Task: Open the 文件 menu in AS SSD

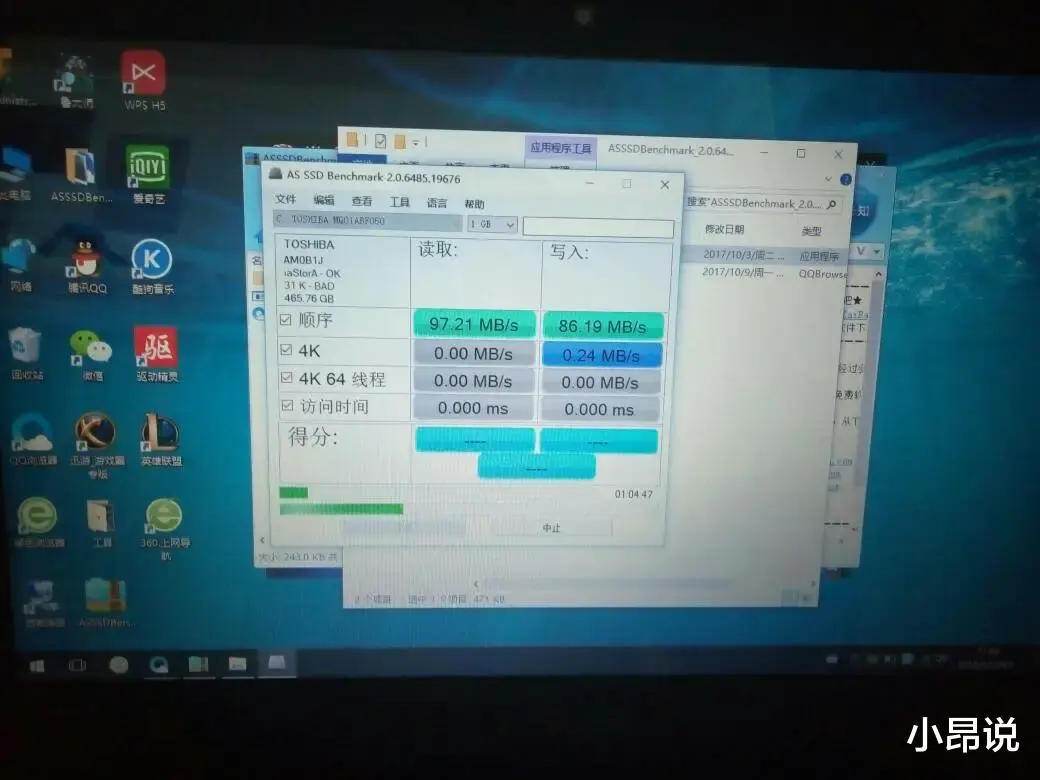Action: click(286, 199)
